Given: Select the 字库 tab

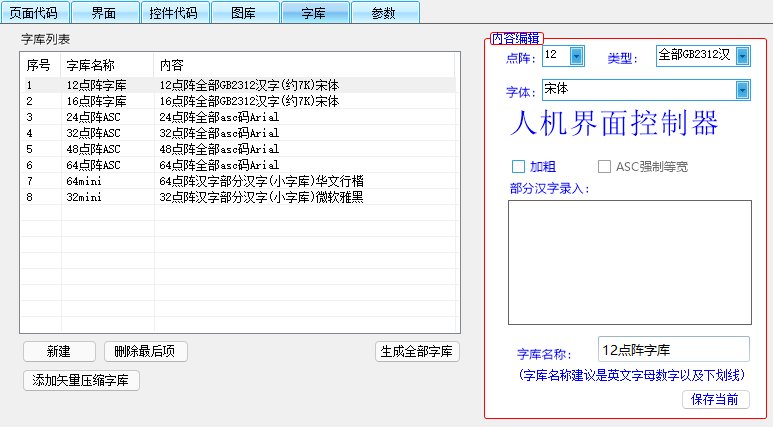Looking at the screenshot, I should (x=315, y=12).
